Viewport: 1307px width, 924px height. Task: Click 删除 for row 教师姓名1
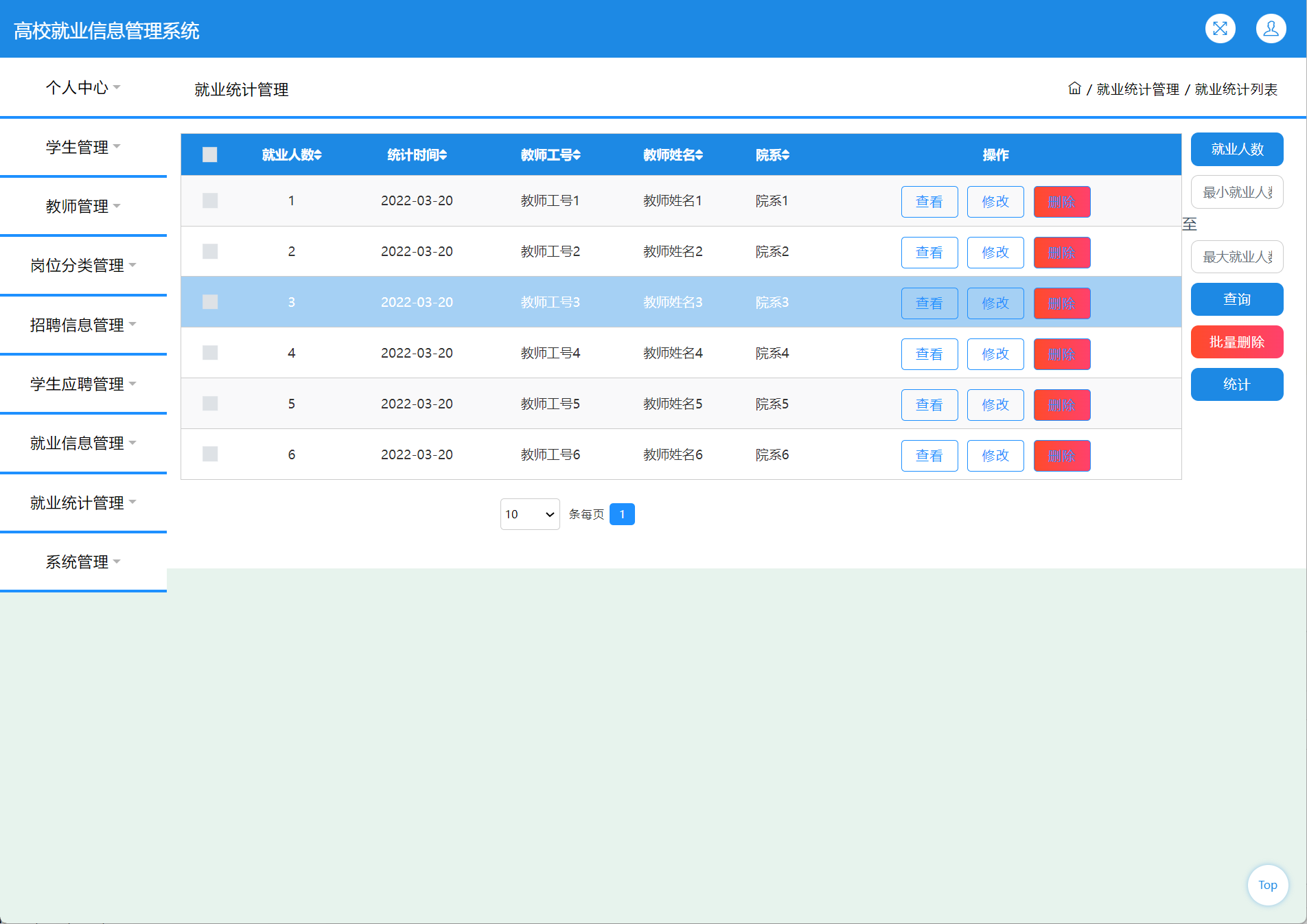[1062, 202]
